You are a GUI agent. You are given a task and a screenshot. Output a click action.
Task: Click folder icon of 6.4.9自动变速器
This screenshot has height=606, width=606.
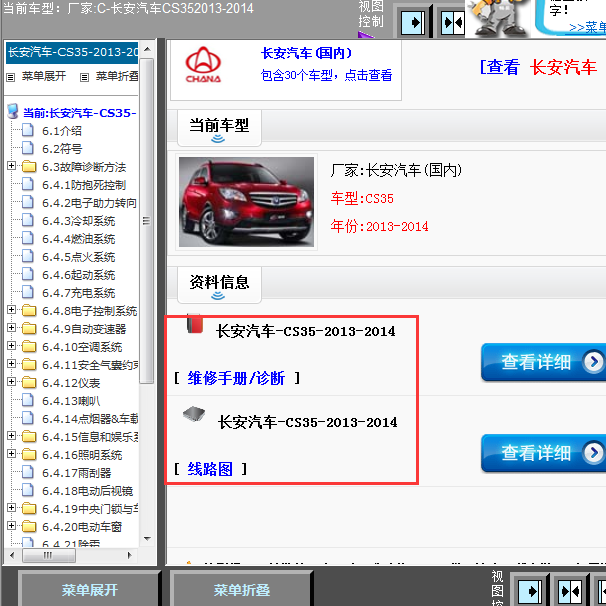[29, 329]
